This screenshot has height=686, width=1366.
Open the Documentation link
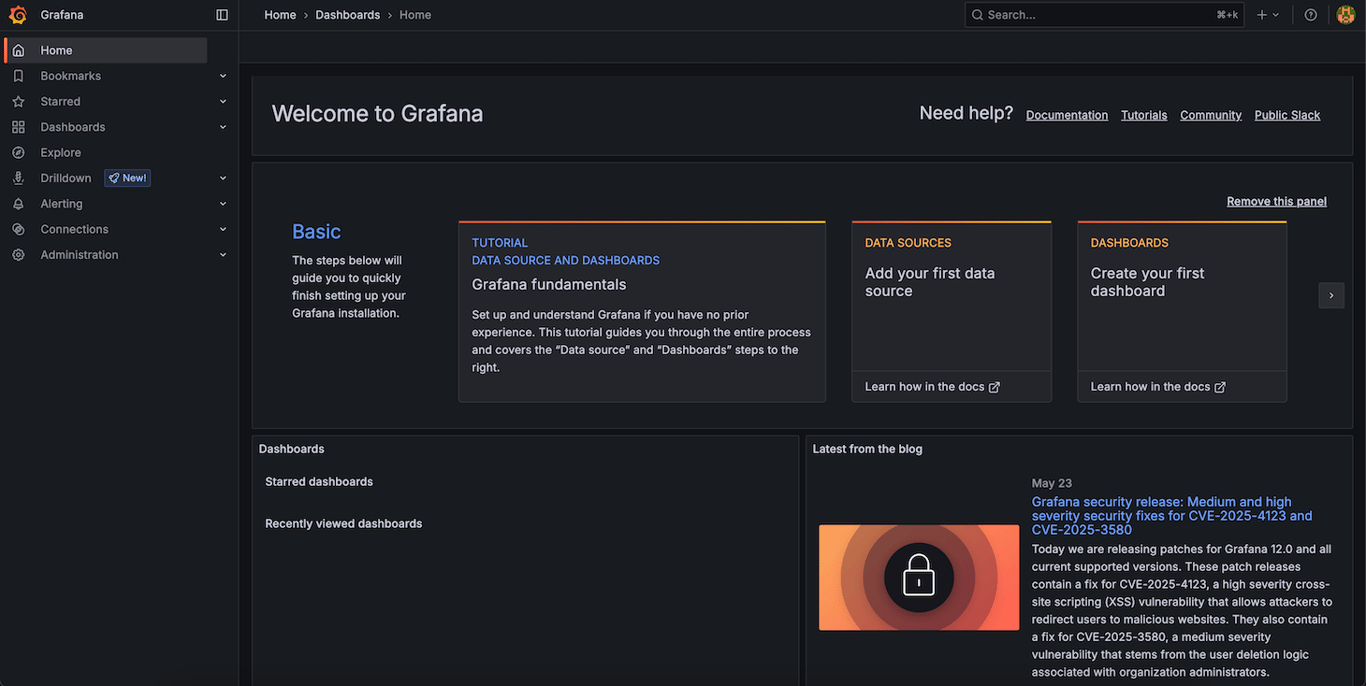pyautogui.click(x=1066, y=114)
